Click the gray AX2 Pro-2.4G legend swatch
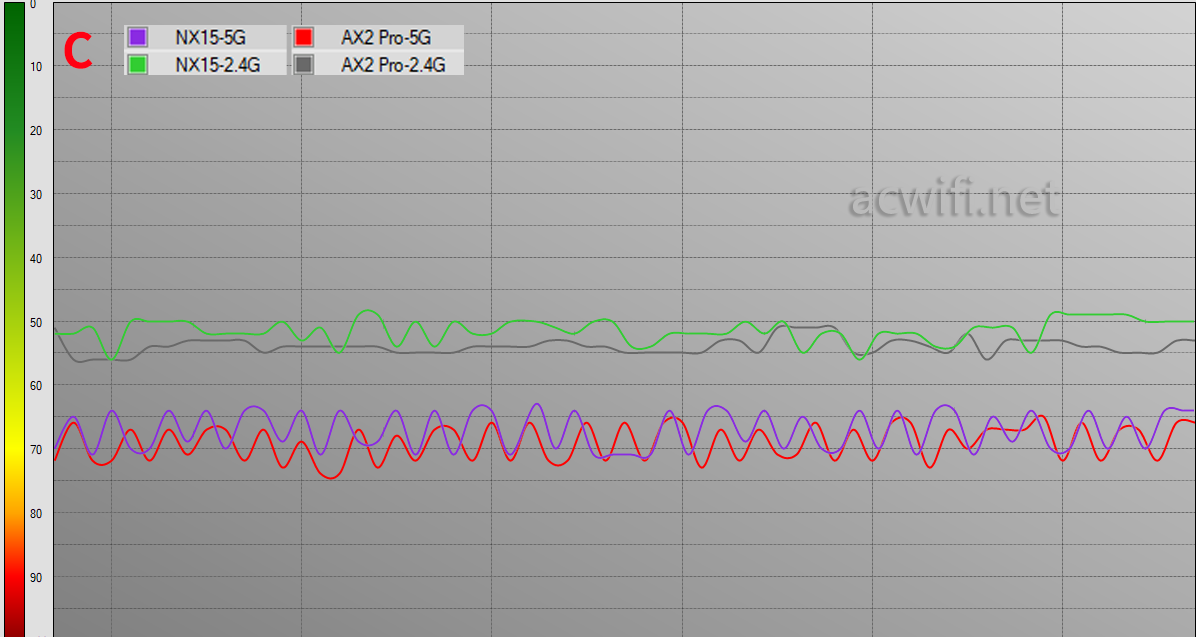The height and width of the screenshot is (637, 1196). pyautogui.click(x=304, y=65)
